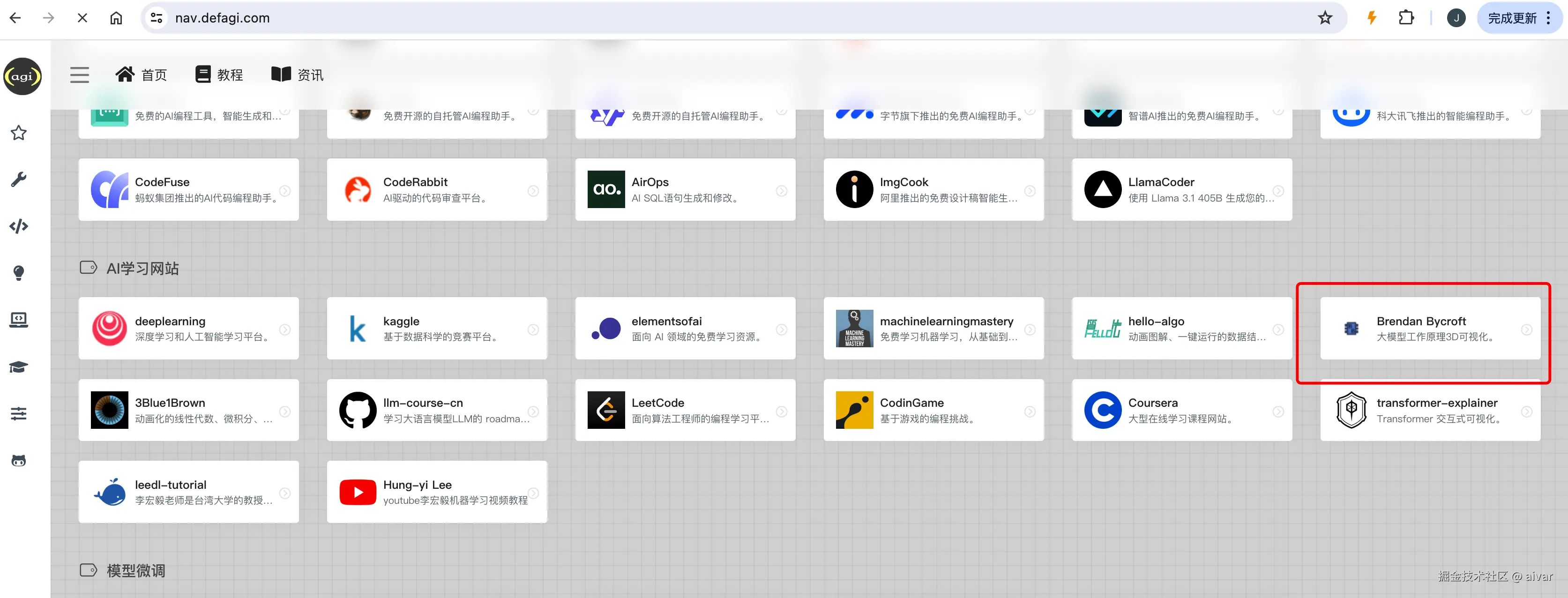Image resolution: width=1568 pixels, height=598 pixels.
Task: Click the lightbulb sidebar icon
Action: (x=19, y=273)
